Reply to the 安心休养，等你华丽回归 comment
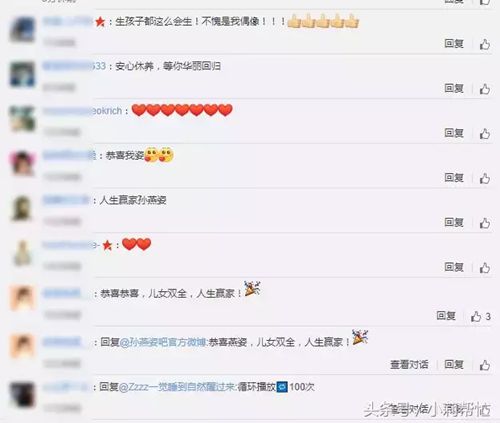Image resolution: width=500 pixels, height=423 pixels. click(x=454, y=88)
